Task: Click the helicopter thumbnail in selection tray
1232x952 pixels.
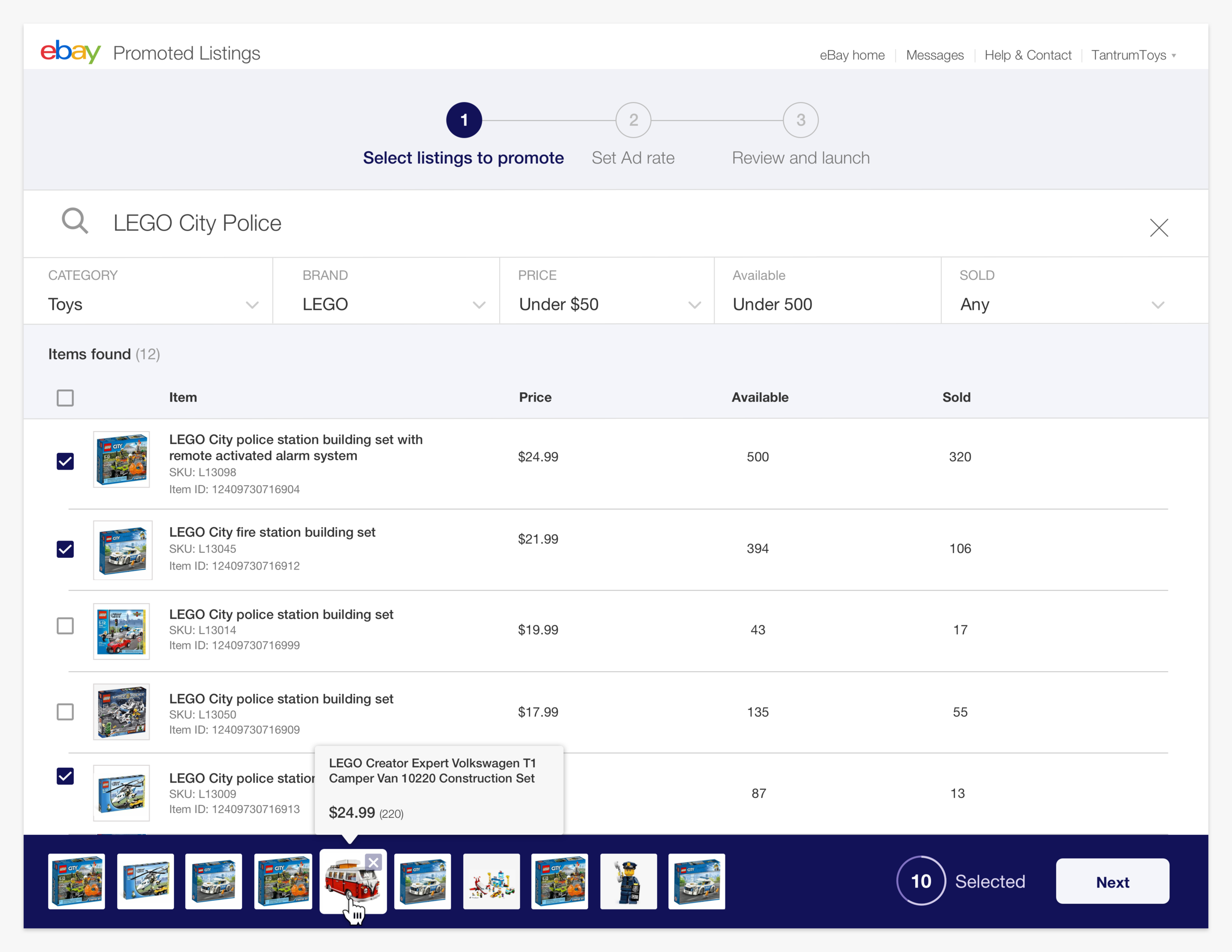Action: 145,882
